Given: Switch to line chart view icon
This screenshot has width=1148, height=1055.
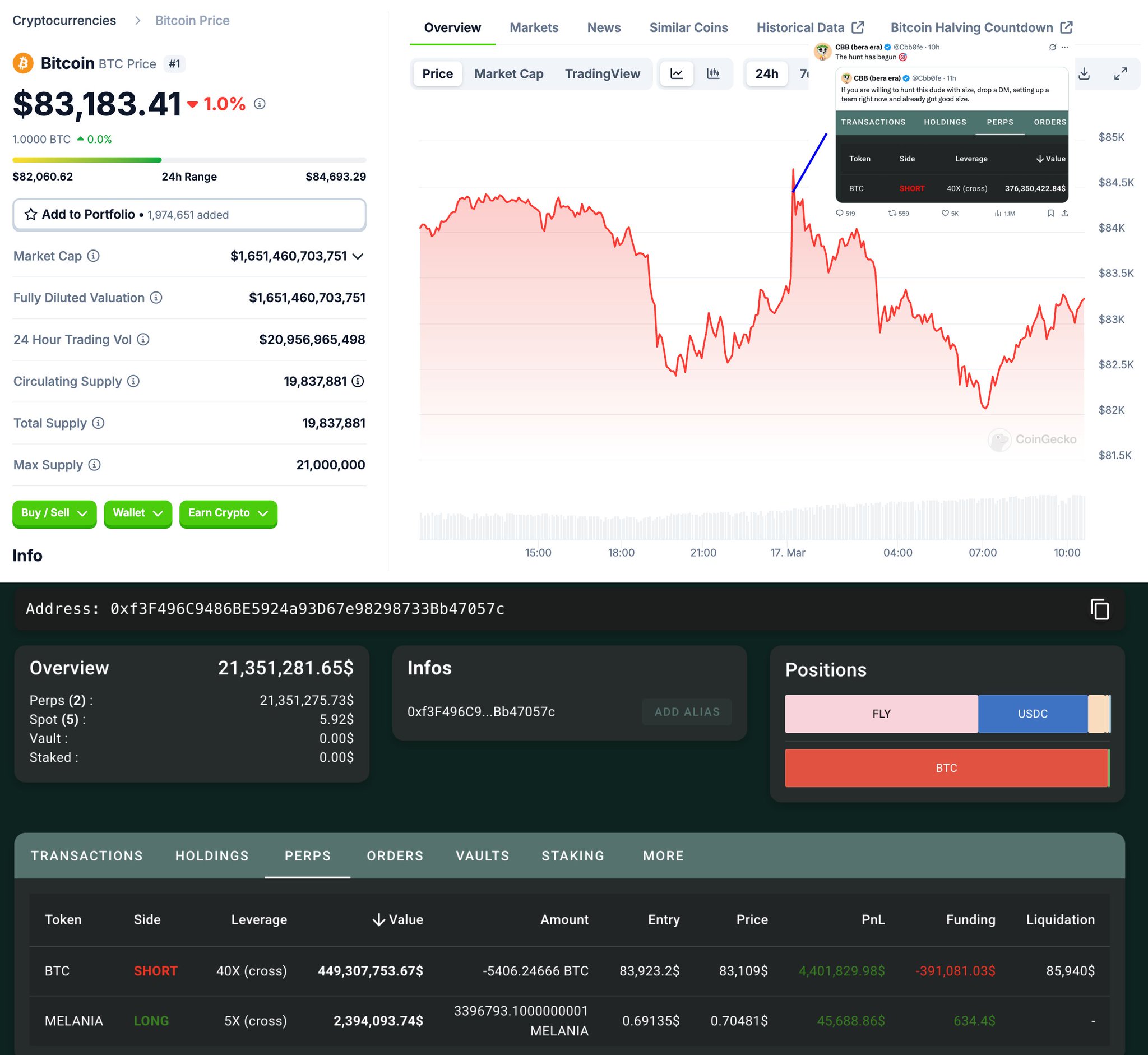Looking at the screenshot, I should (677, 73).
